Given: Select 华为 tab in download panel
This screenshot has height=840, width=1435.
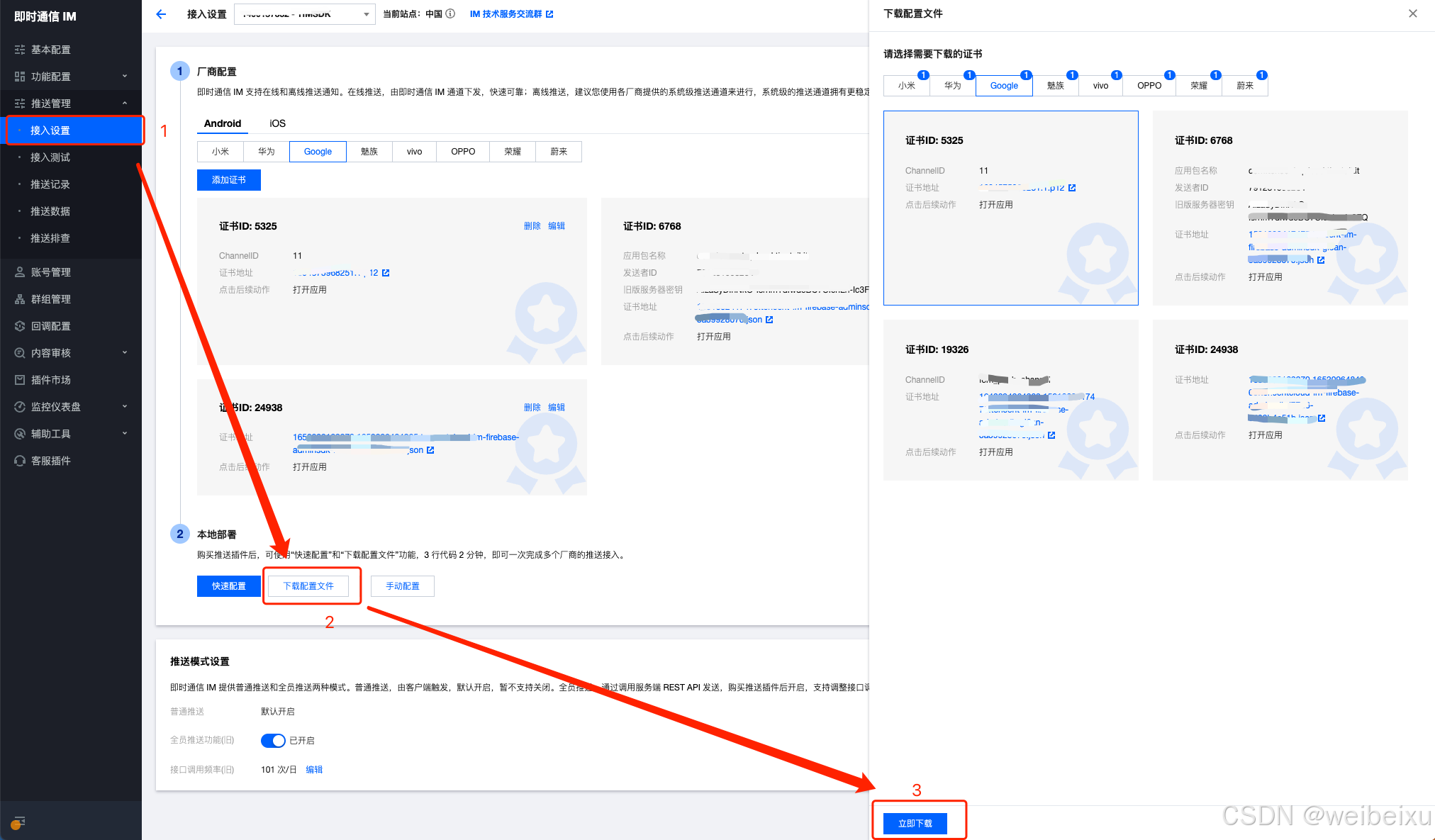Looking at the screenshot, I should (952, 86).
